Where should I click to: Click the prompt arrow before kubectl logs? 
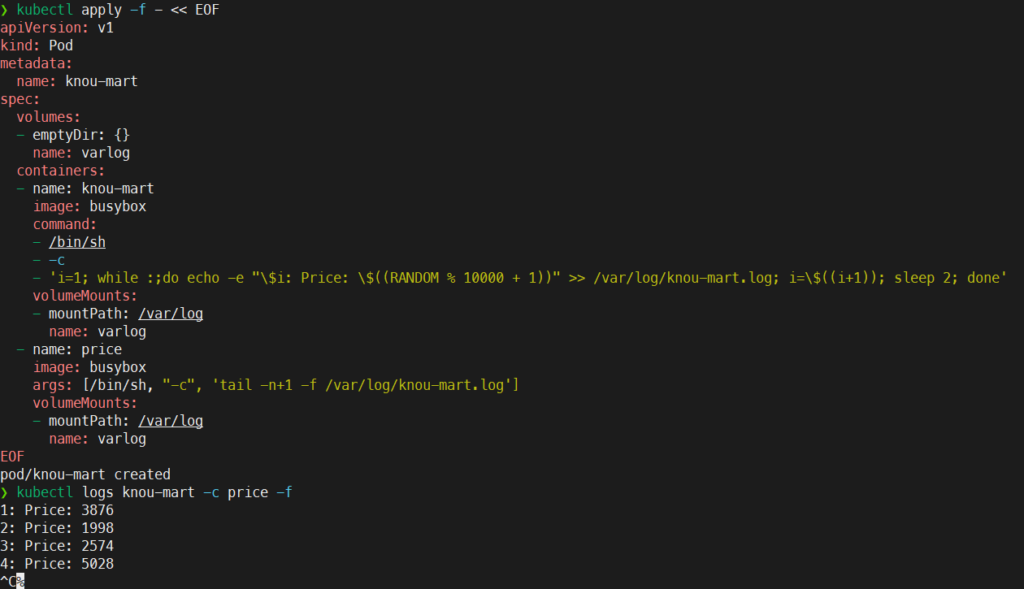coord(5,492)
